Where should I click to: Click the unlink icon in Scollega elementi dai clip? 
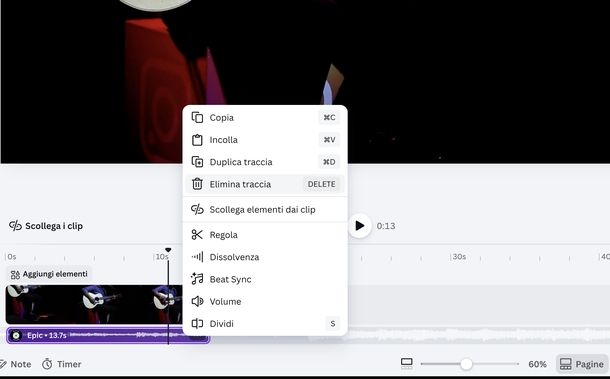[x=197, y=209]
